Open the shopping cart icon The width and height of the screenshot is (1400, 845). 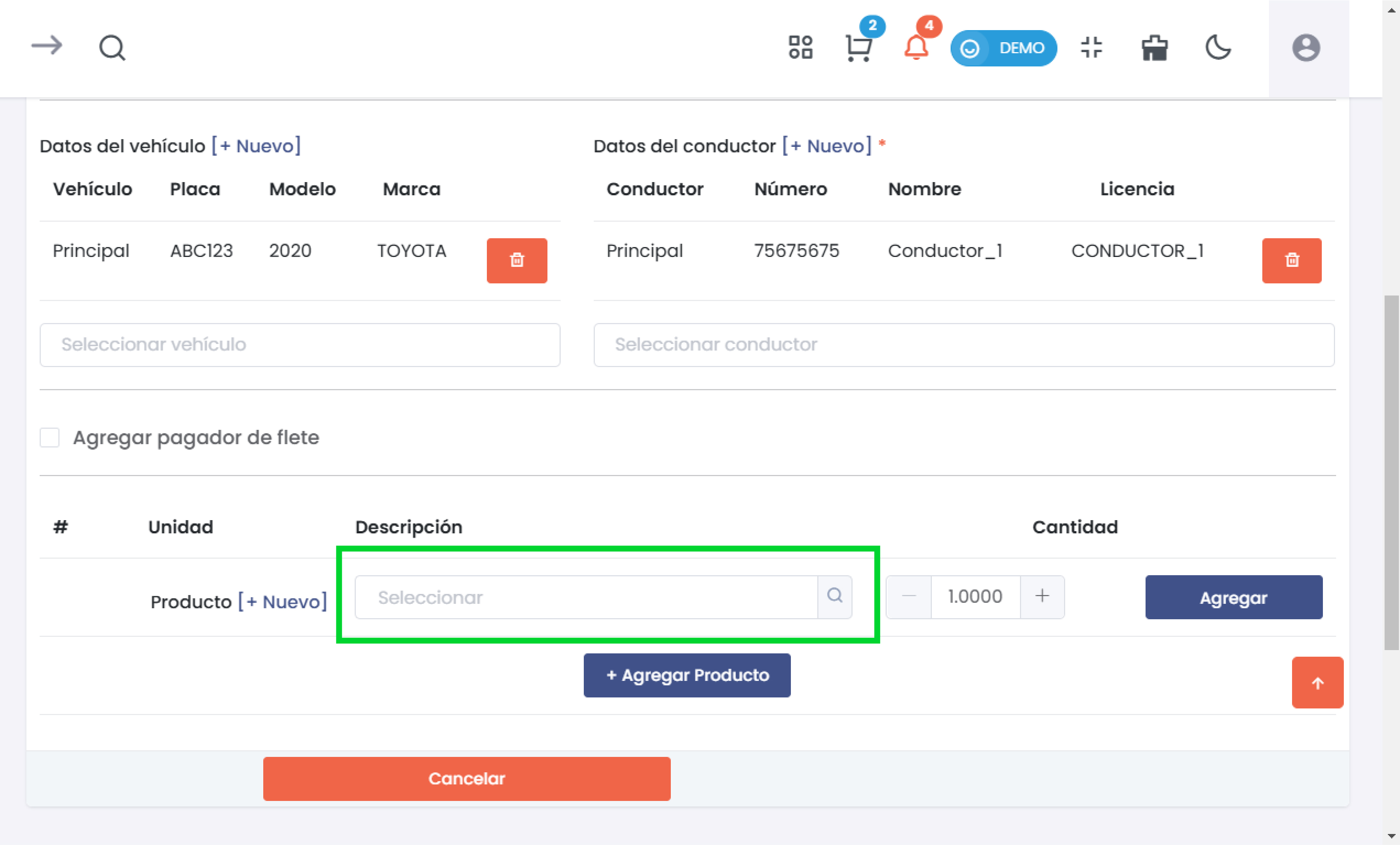coord(858,48)
